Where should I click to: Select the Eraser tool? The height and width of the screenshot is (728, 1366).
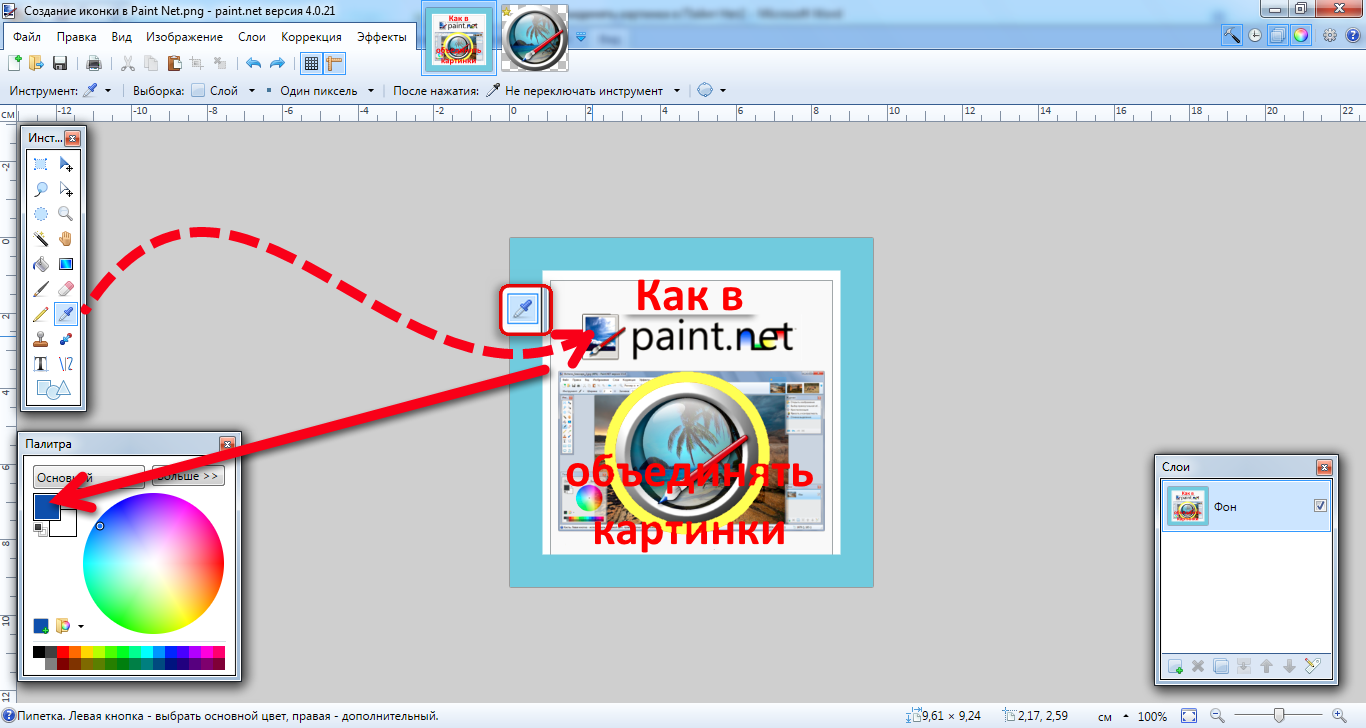66,289
